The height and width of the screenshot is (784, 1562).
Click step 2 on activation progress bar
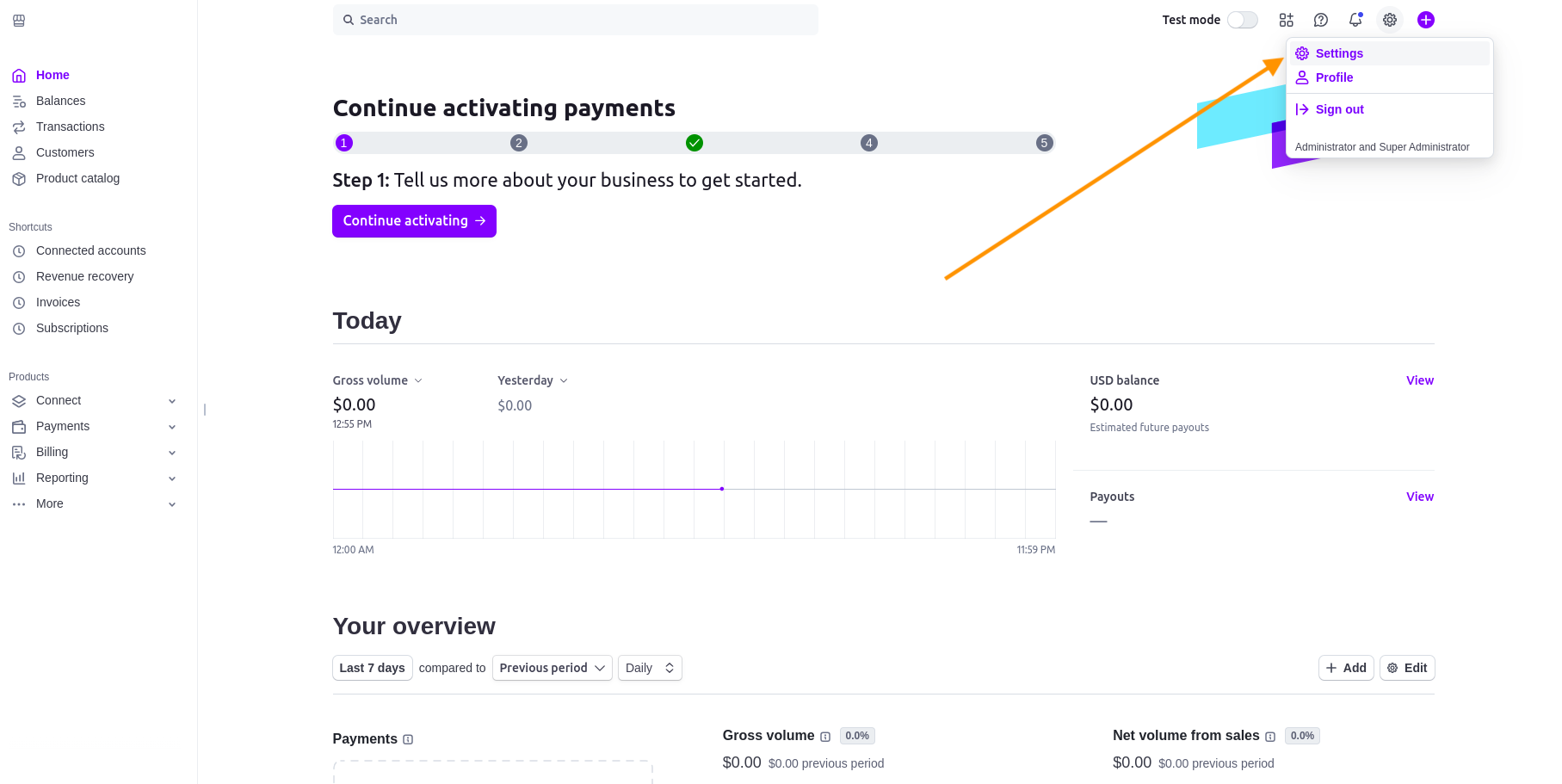point(519,143)
